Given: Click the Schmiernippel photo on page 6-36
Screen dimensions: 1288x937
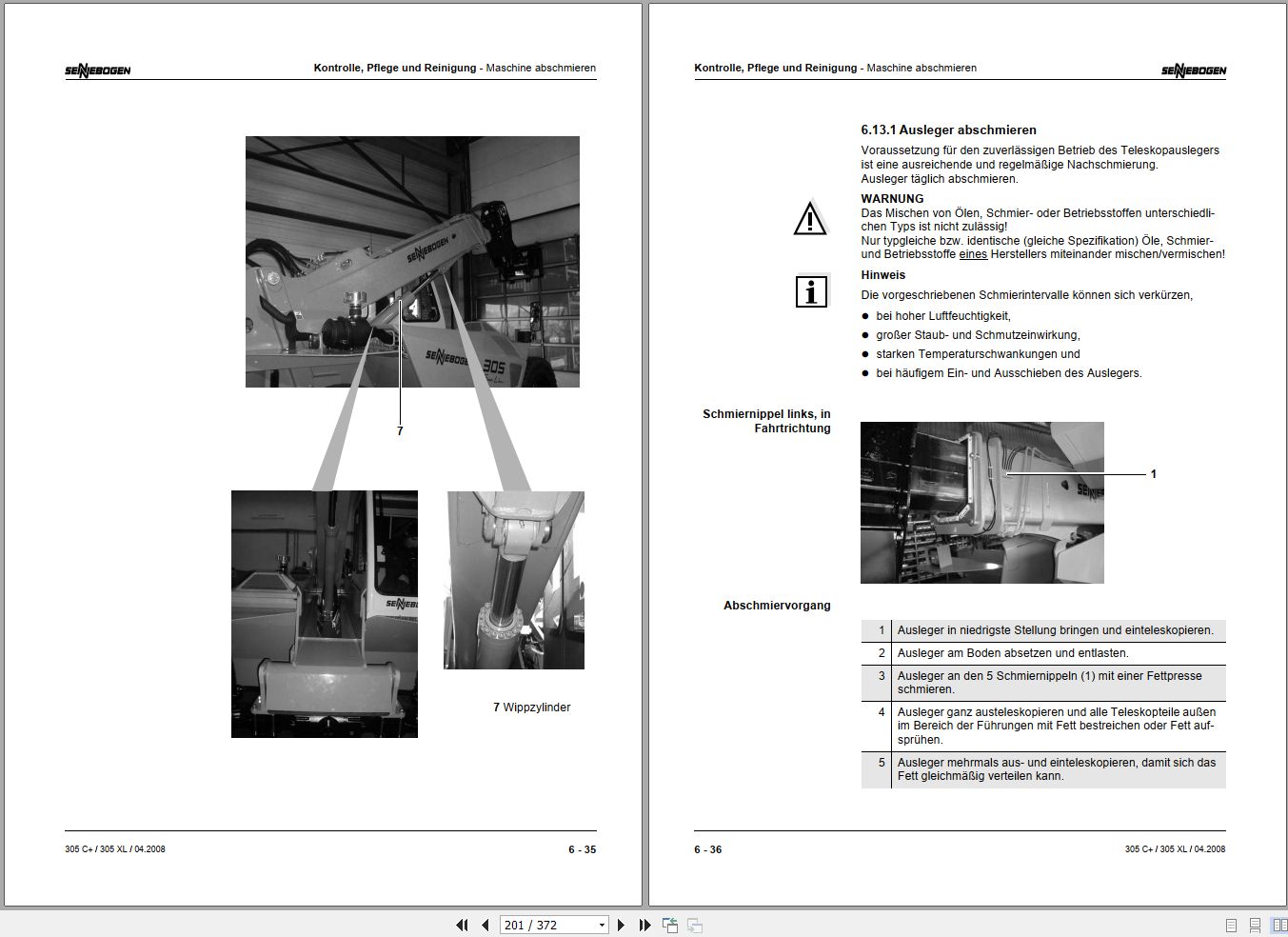Looking at the screenshot, I should click(982, 503).
